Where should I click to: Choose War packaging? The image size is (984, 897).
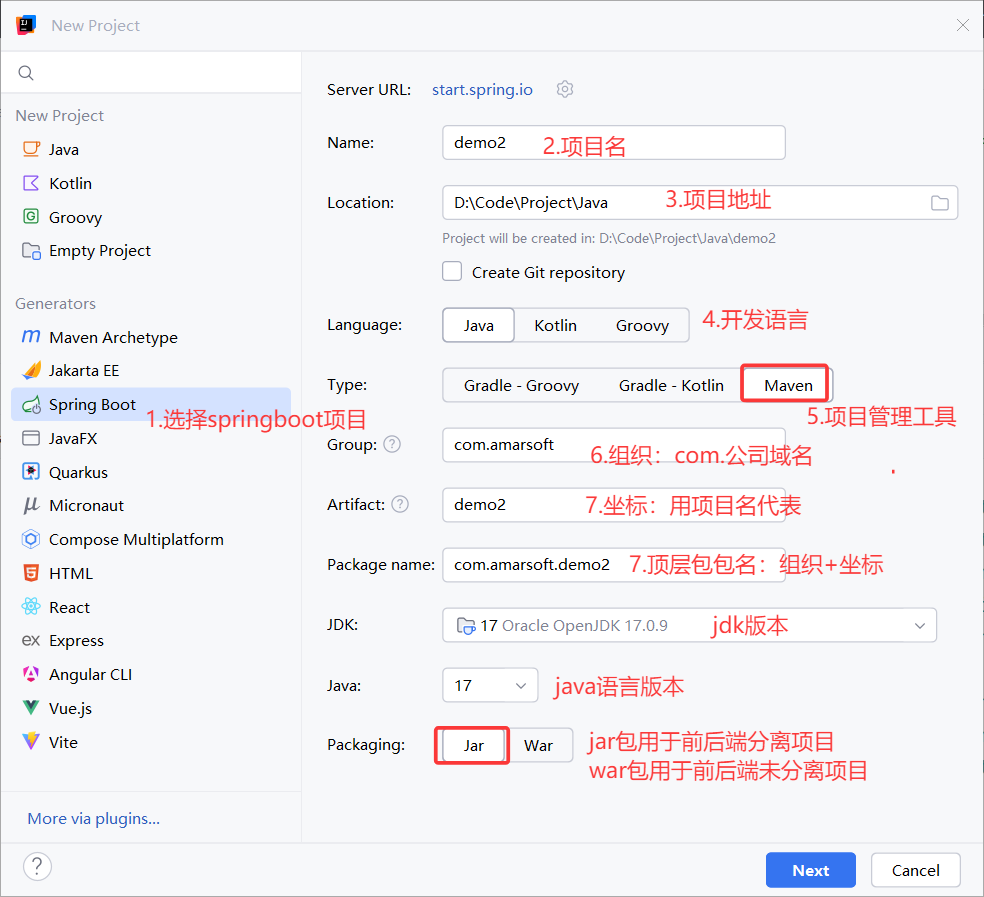538,745
